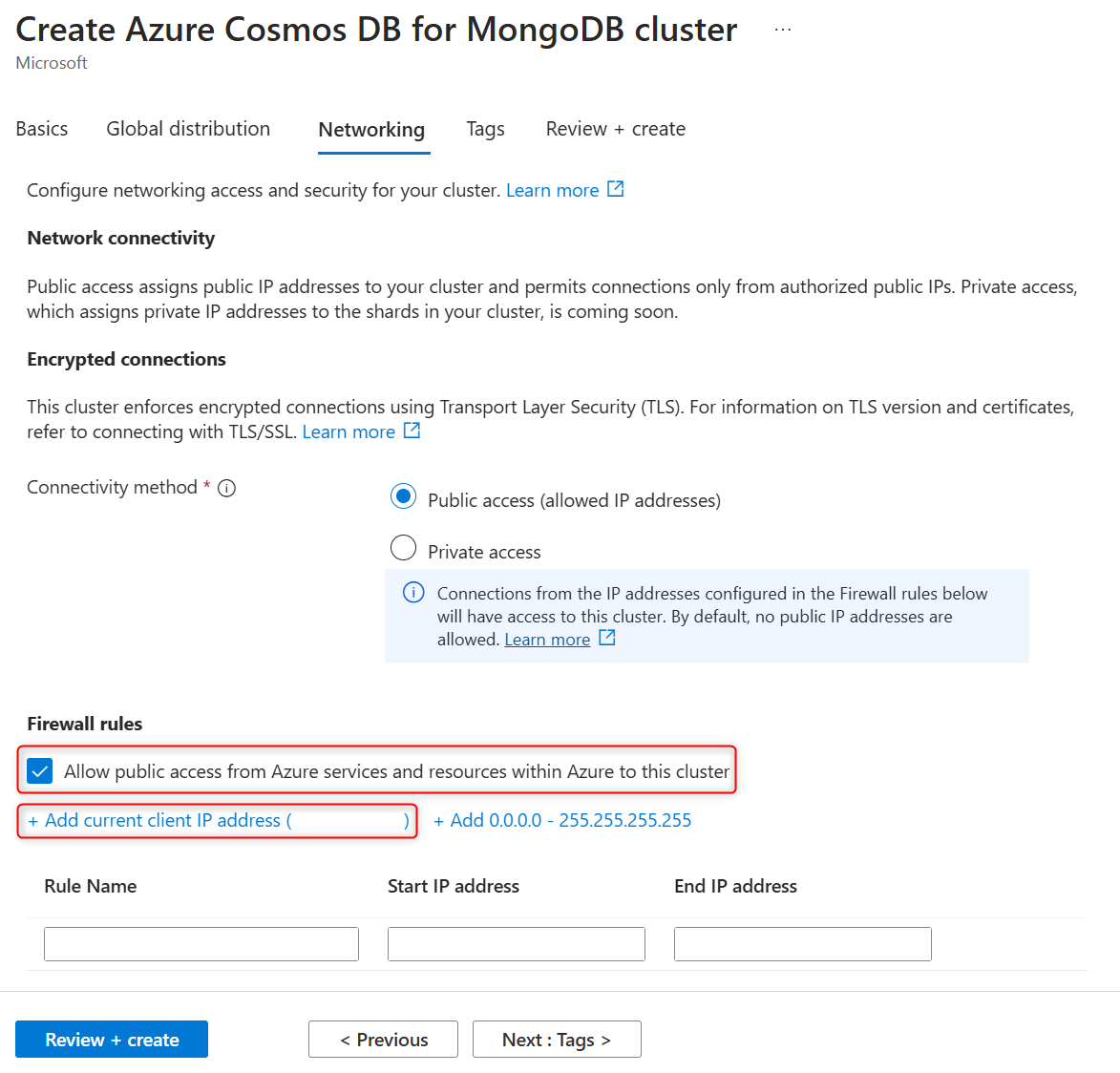1120x1073 pixels.
Task: Click Add current client IP address link
Action: click(x=162, y=820)
